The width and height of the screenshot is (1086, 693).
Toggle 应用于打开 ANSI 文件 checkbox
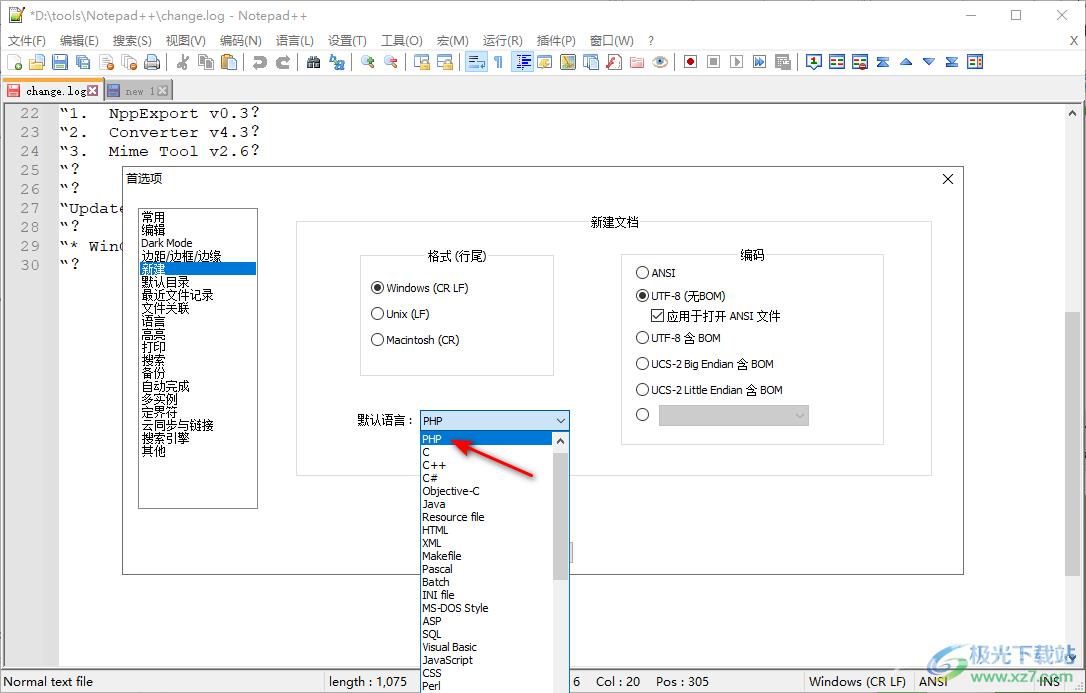click(x=715, y=316)
